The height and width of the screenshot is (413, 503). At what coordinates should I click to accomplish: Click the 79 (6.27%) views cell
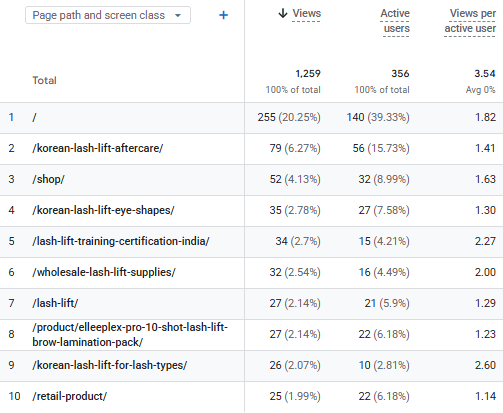point(295,148)
